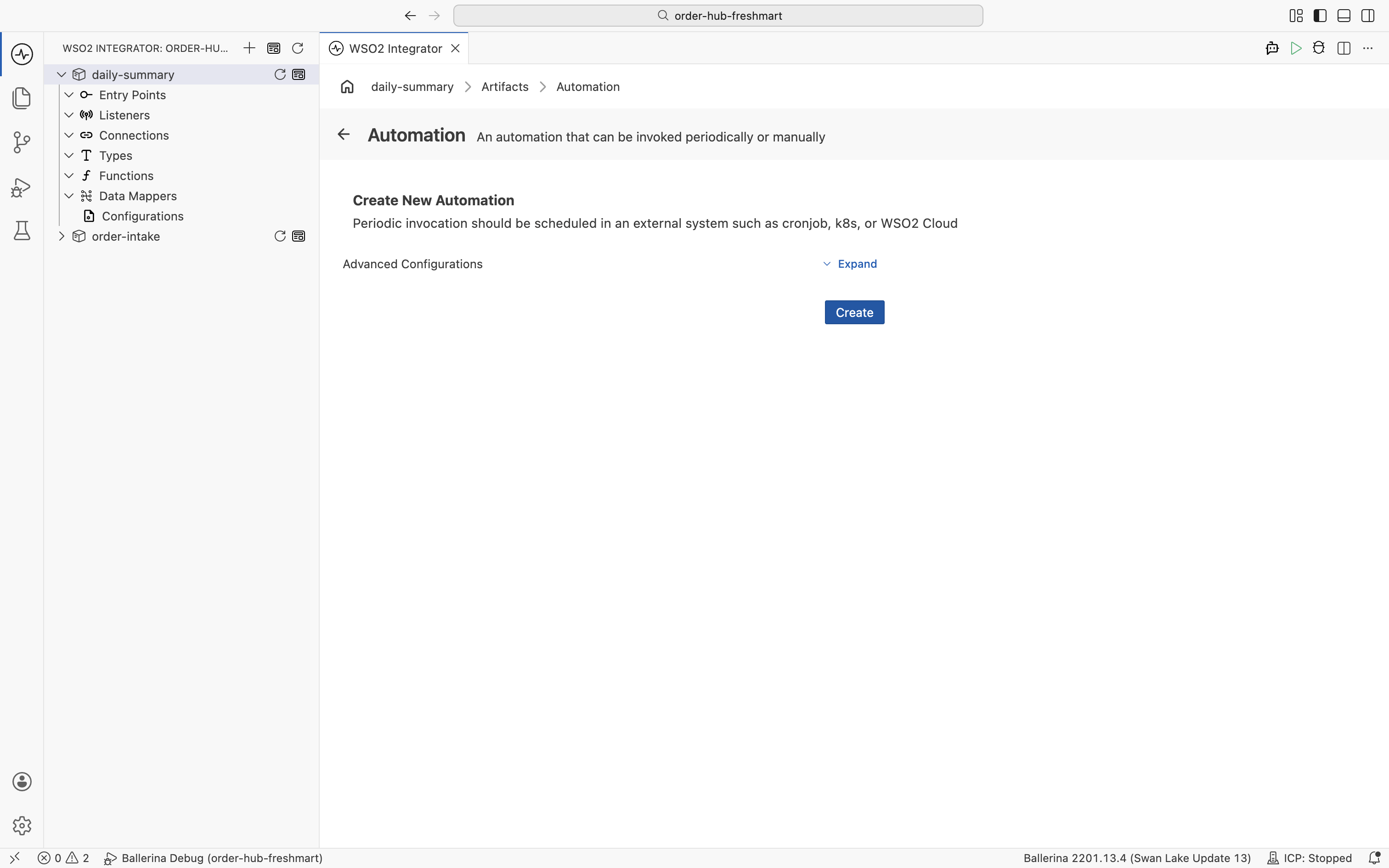Click ICP: Stopped status bar item

point(1310,858)
